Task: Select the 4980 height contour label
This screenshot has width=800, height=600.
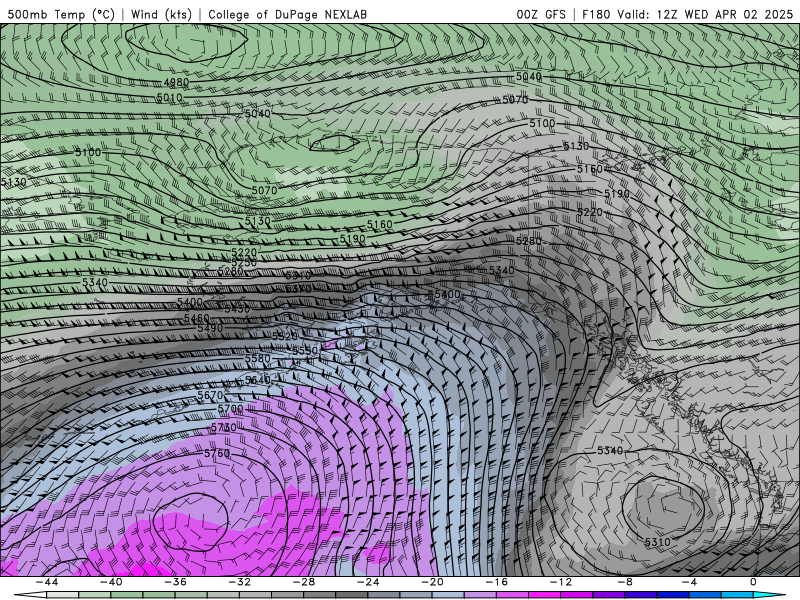Action: 177,82
